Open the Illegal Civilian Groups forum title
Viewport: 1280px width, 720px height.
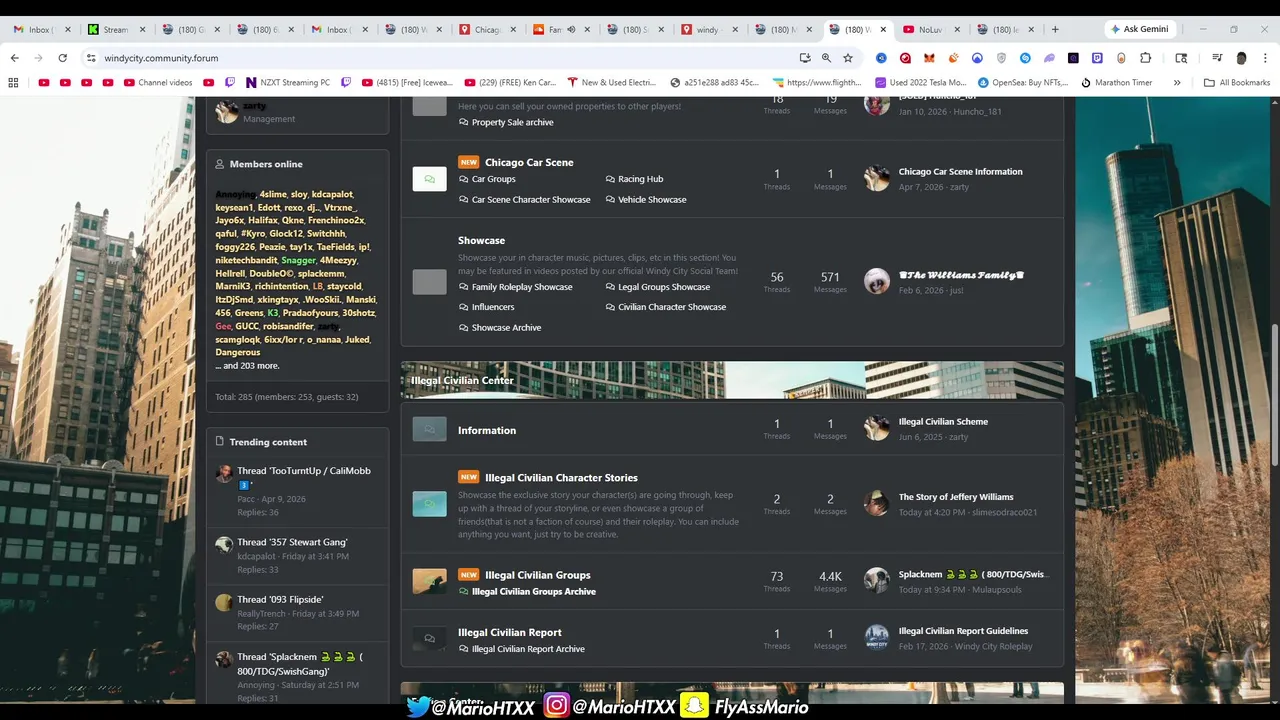pyautogui.click(x=538, y=575)
